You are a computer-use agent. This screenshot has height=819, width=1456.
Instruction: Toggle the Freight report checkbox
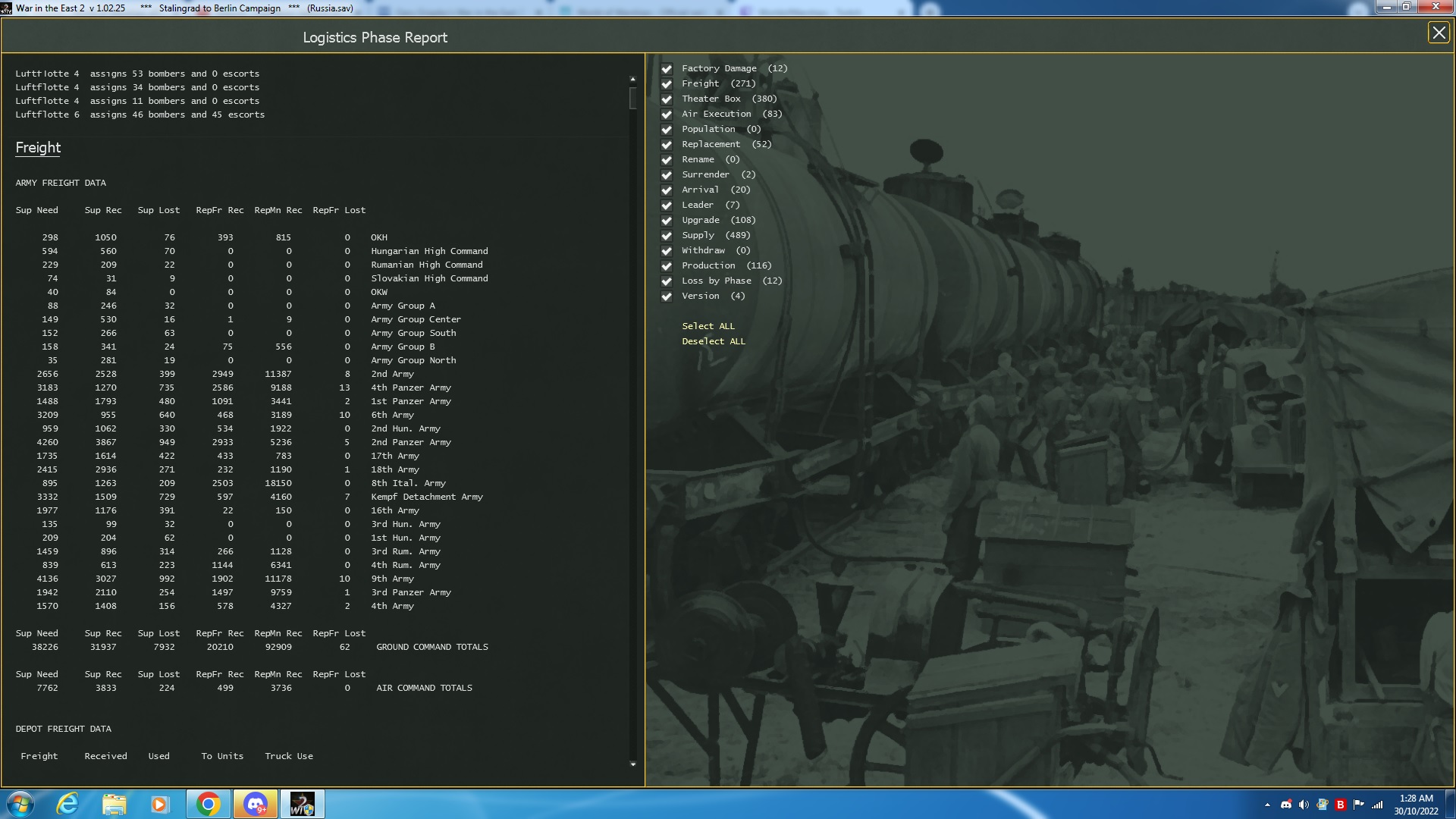click(x=667, y=84)
